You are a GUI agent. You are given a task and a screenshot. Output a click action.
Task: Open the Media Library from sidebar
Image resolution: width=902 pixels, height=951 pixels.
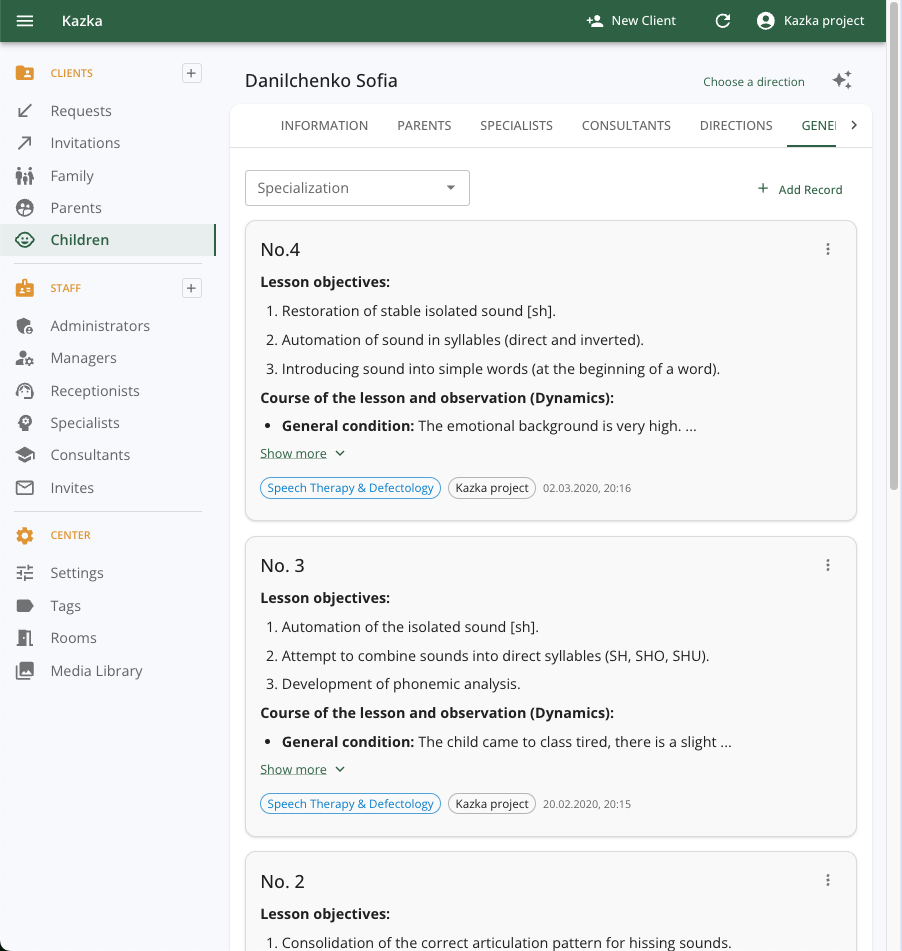pos(96,671)
